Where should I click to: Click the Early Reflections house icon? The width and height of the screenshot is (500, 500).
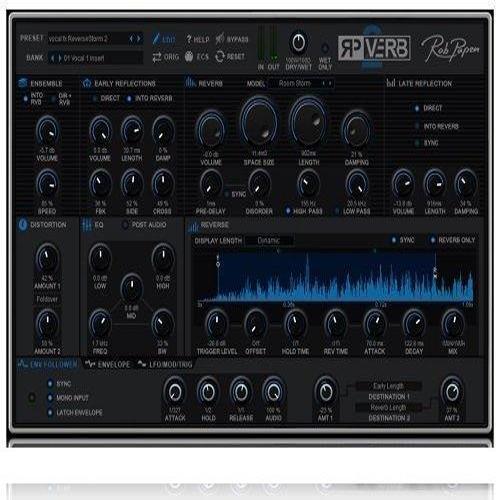87,83
